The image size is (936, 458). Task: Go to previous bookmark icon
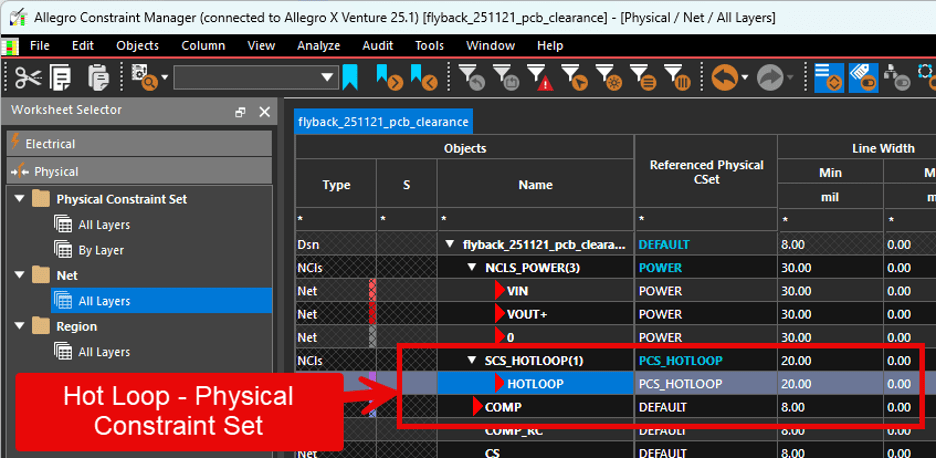[424, 78]
